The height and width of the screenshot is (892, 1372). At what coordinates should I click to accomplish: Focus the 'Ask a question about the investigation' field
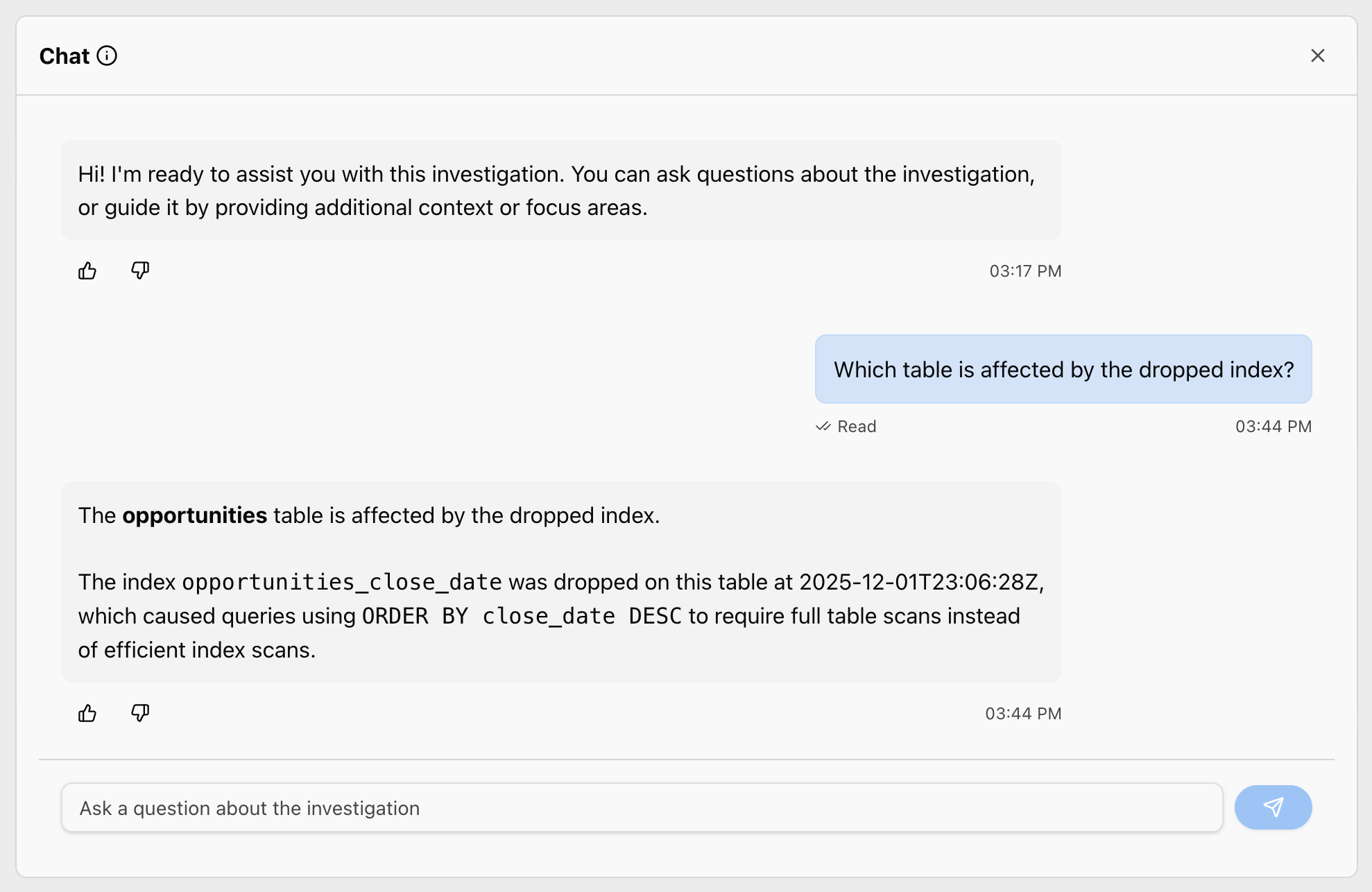click(641, 808)
